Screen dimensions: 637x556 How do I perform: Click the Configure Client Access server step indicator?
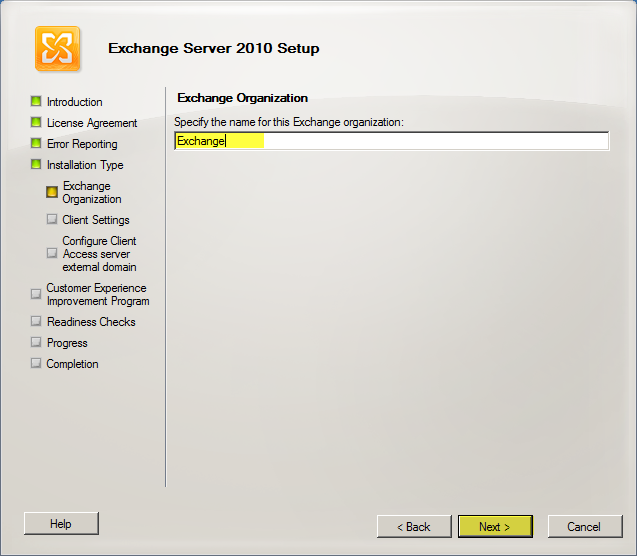pyautogui.click(x=52, y=253)
